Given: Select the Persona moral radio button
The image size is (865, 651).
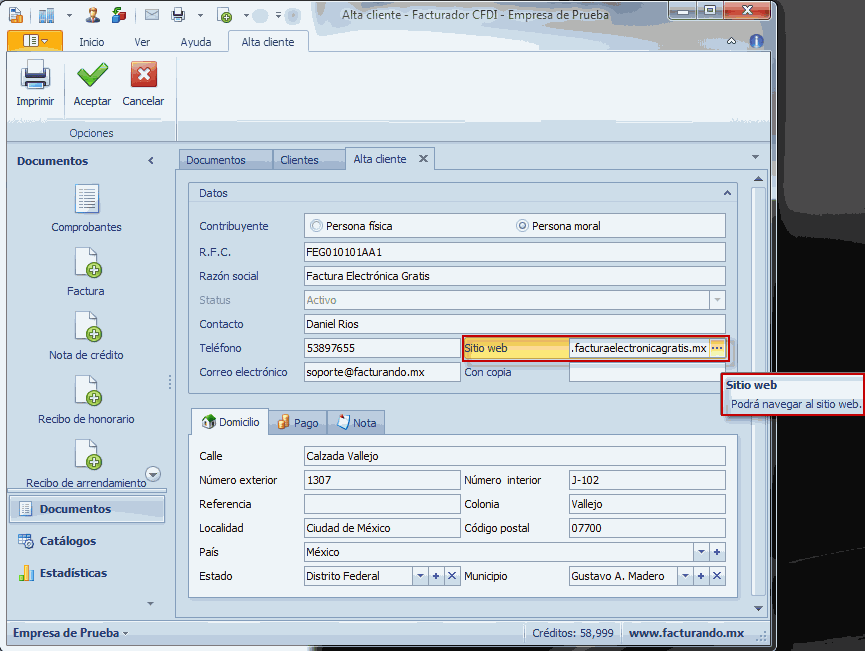Looking at the screenshot, I should [x=522, y=226].
